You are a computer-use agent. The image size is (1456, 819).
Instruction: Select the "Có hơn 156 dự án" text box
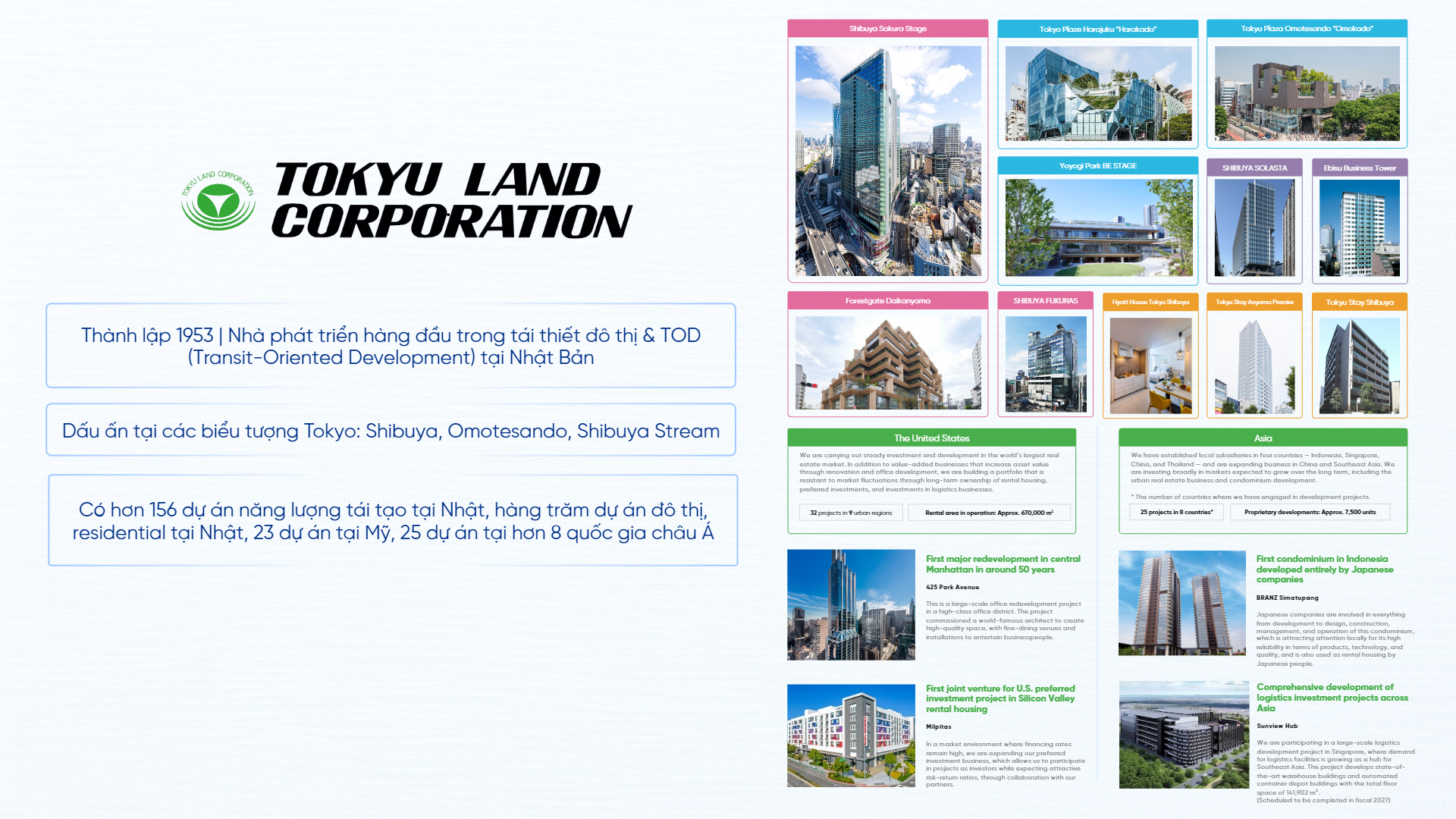[x=393, y=520]
